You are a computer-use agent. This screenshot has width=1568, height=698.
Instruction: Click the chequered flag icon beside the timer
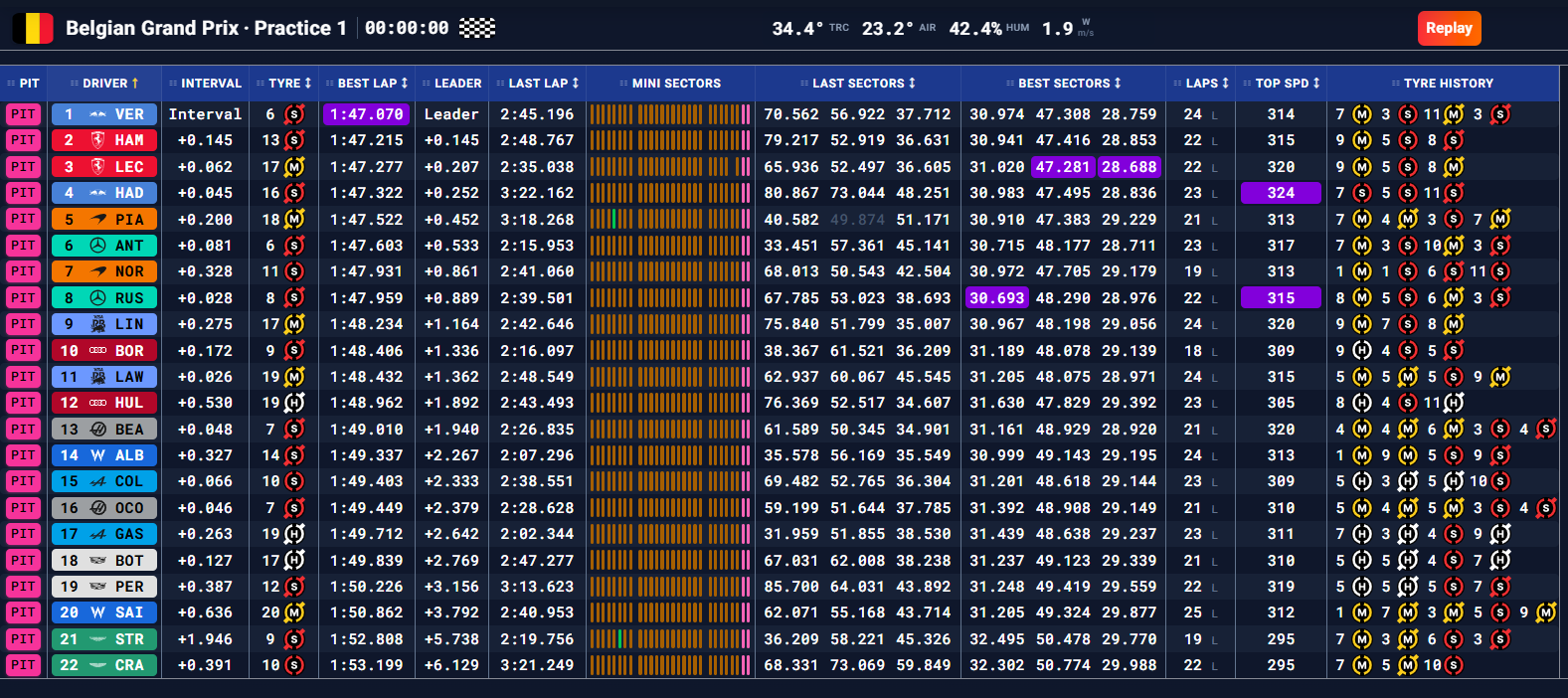pos(477,28)
